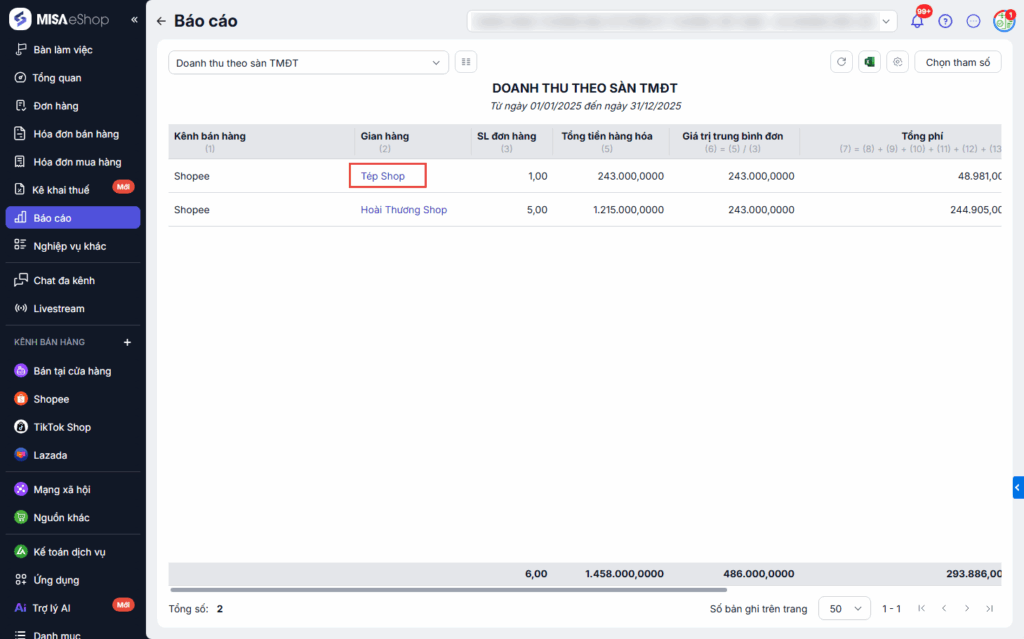Go to the previous page of records

coord(944,608)
